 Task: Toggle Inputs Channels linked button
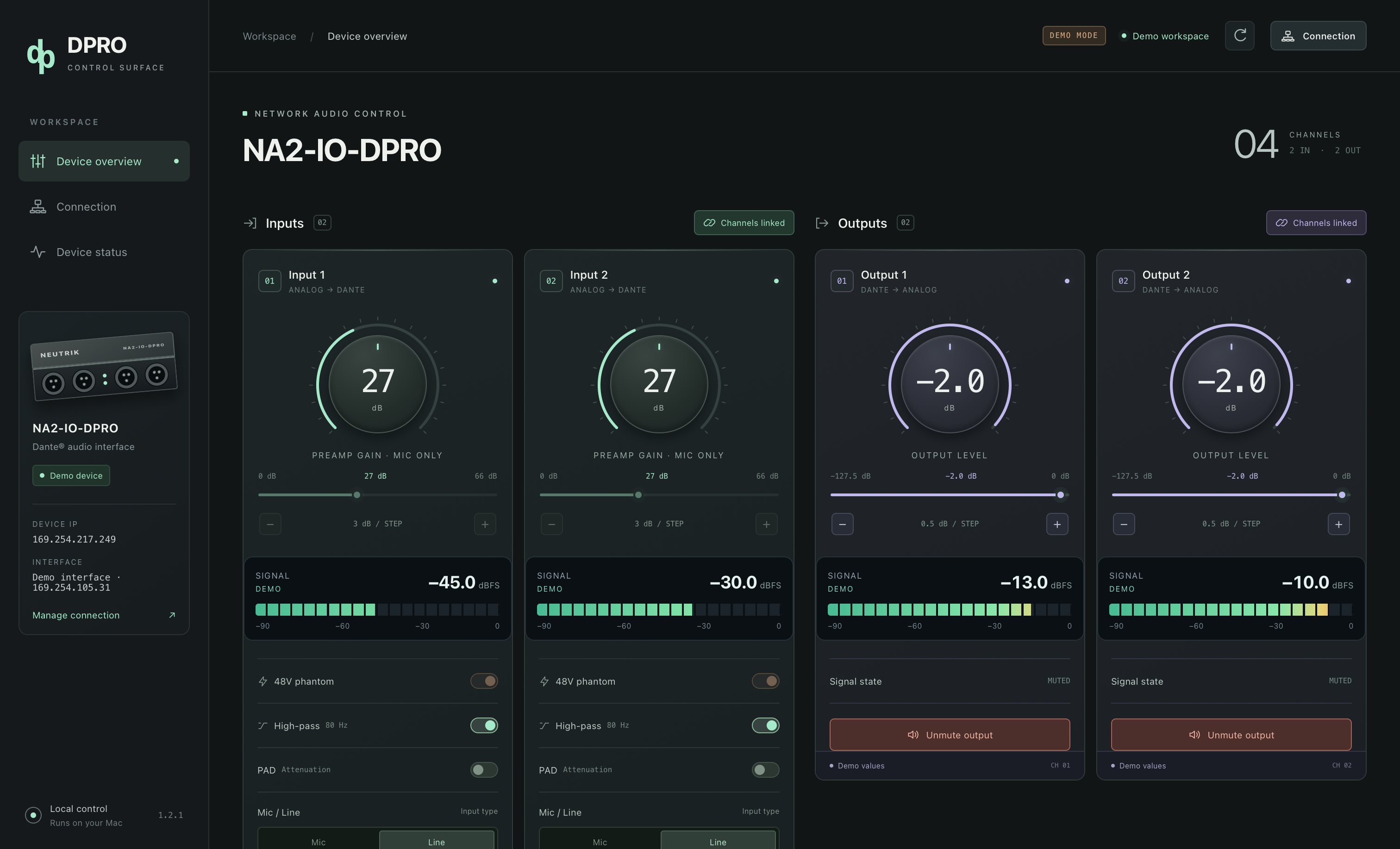tap(744, 223)
